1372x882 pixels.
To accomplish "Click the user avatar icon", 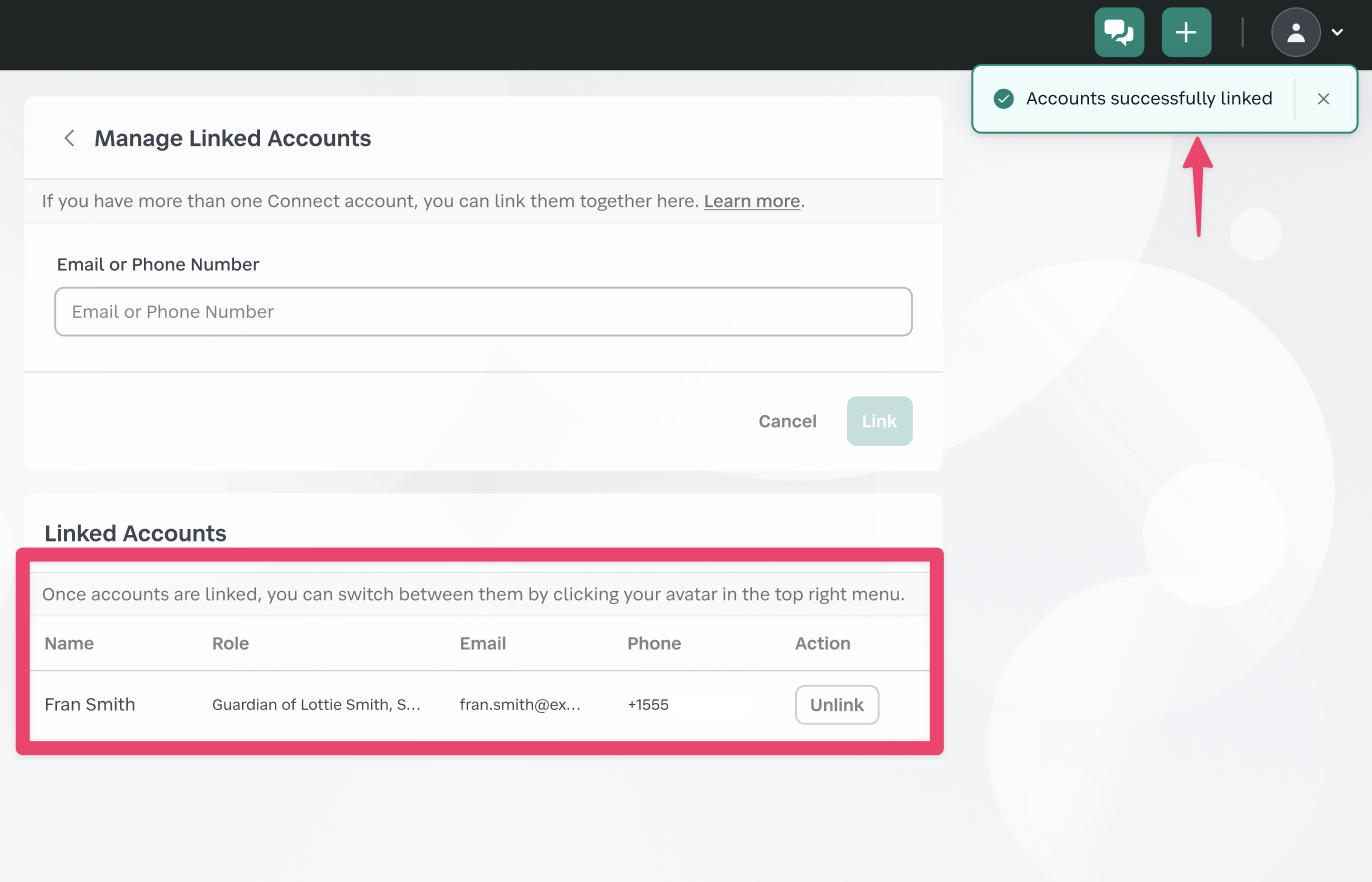I will coord(1296,33).
